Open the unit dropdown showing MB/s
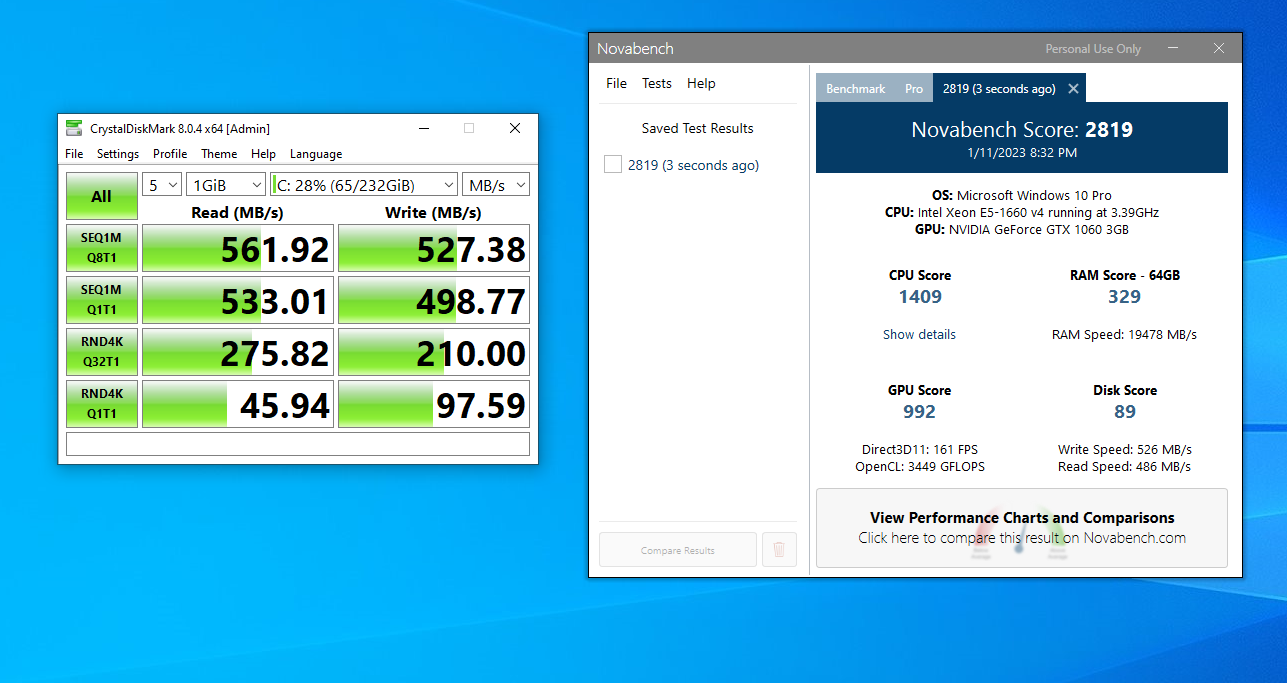The height and width of the screenshot is (683, 1287). [x=496, y=185]
